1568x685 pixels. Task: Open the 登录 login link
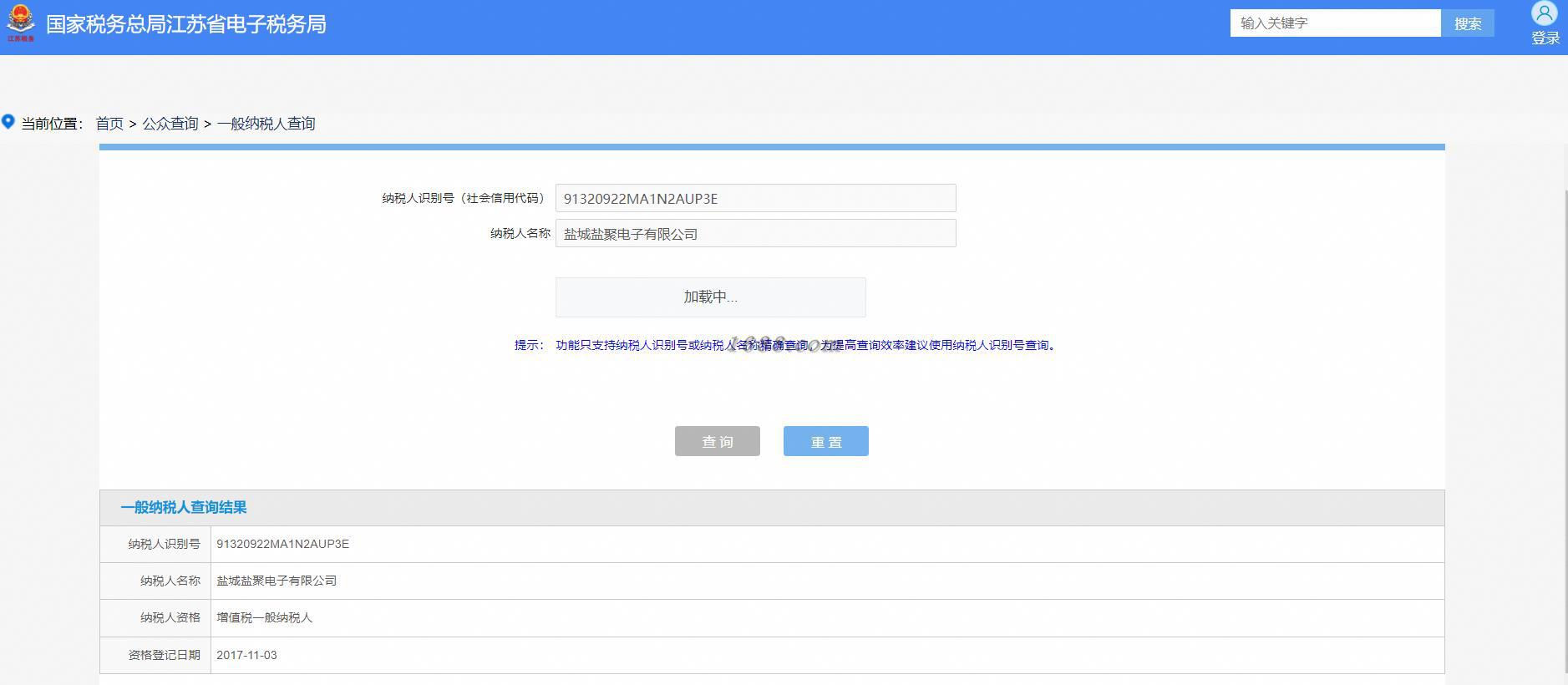point(1545,38)
